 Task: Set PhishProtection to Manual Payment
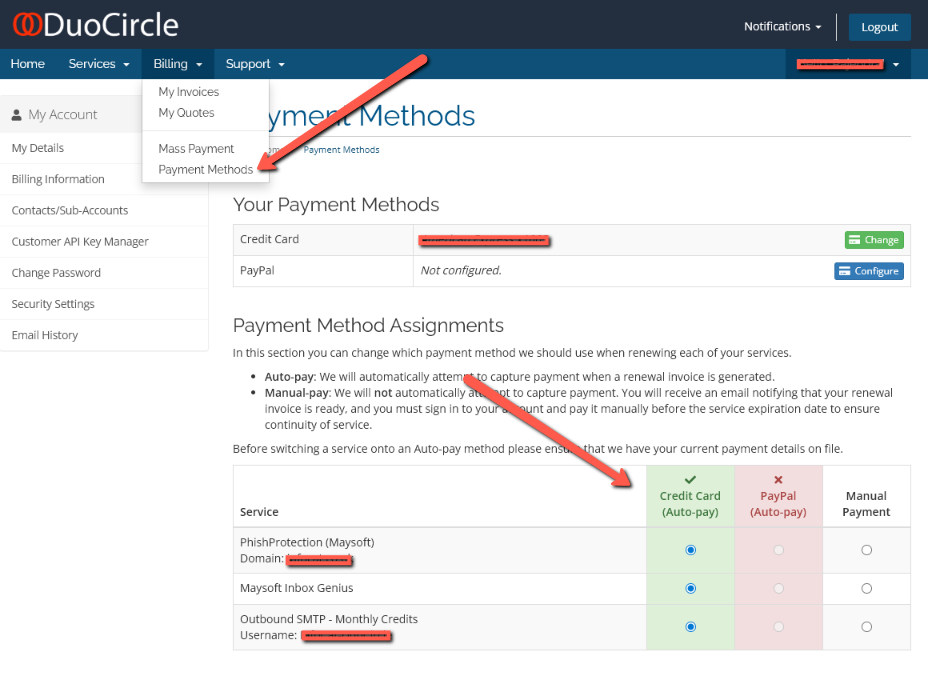866,550
